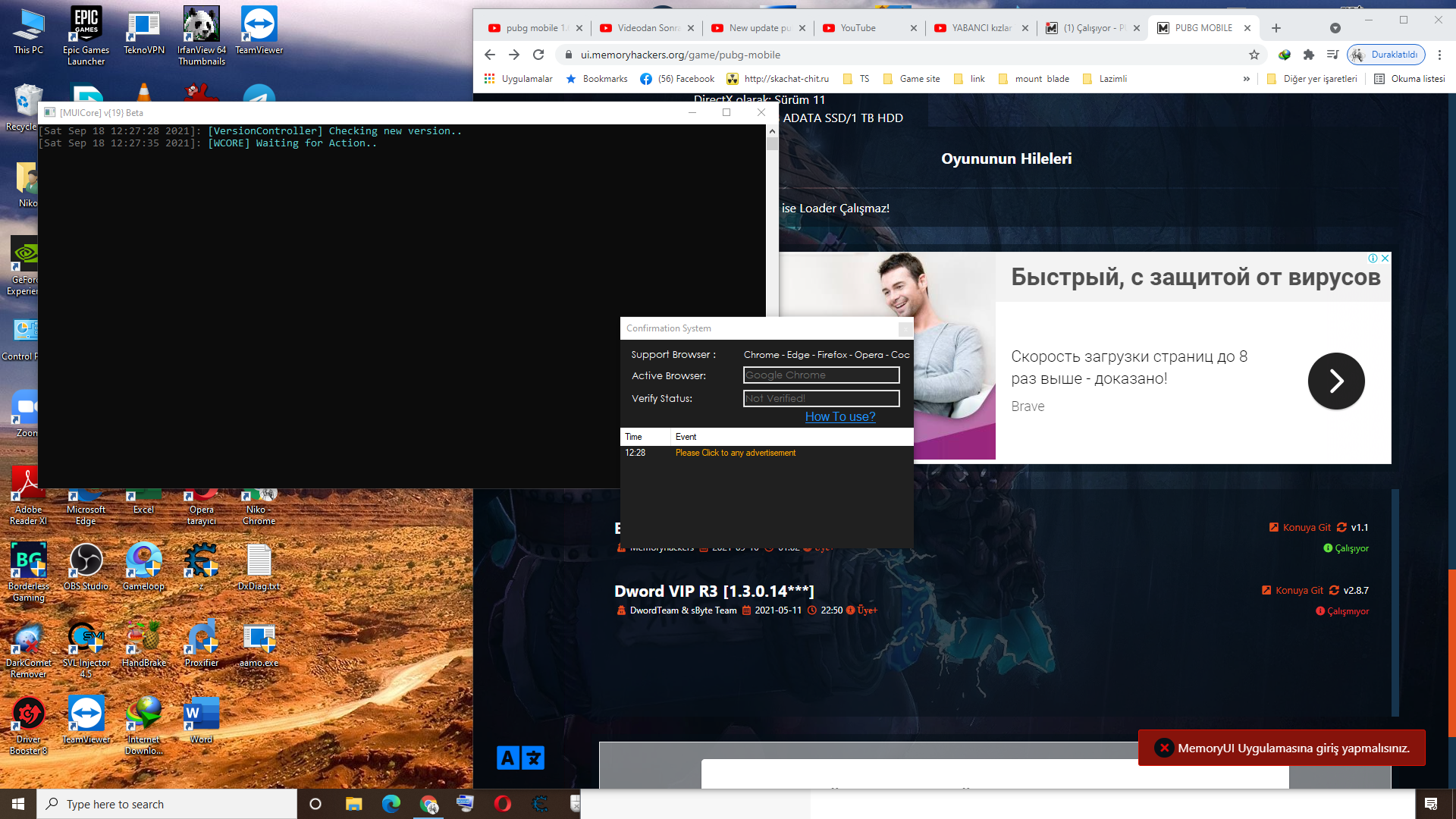Screen dimensions: 1456x819
Task: Click the Chrome address bar URL
Action: point(680,55)
